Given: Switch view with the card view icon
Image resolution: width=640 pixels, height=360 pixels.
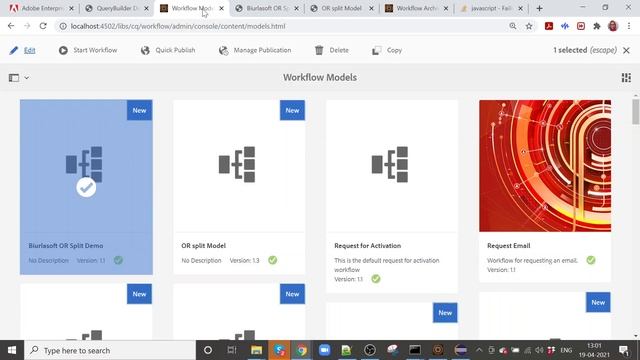Looking at the screenshot, I should [626, 78].
